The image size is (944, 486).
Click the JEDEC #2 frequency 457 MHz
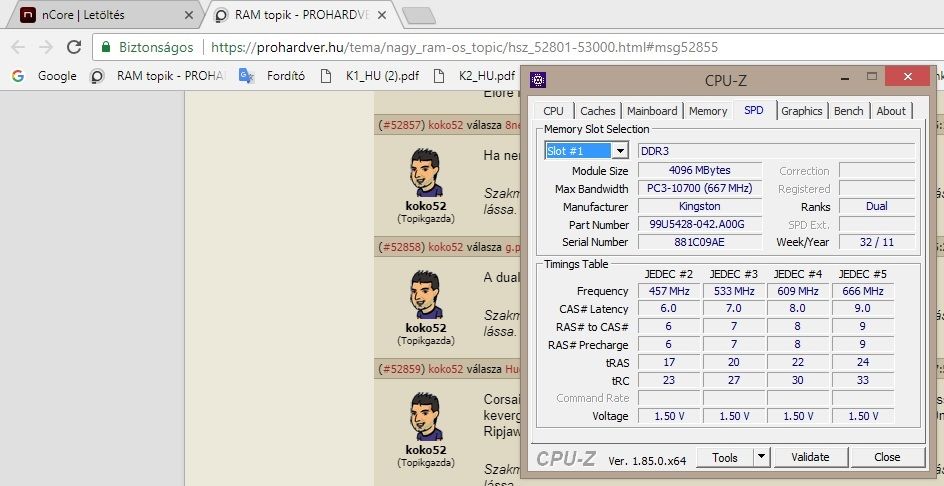tap(669, 291)
